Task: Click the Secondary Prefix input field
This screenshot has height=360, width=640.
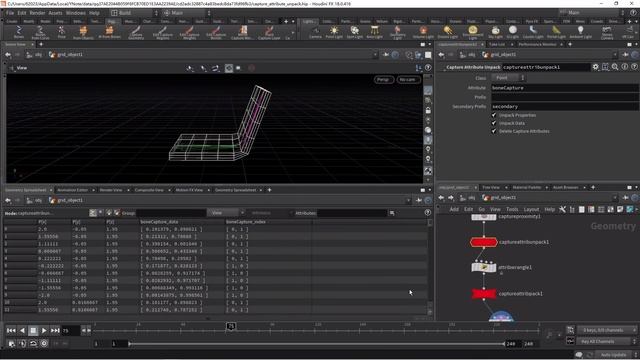Action: point(565,107)
